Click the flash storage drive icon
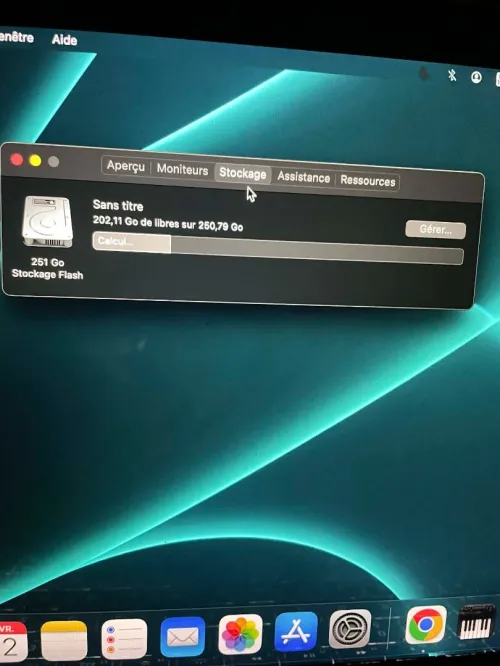This screenshot has height=666, width=500. point(48,222)
